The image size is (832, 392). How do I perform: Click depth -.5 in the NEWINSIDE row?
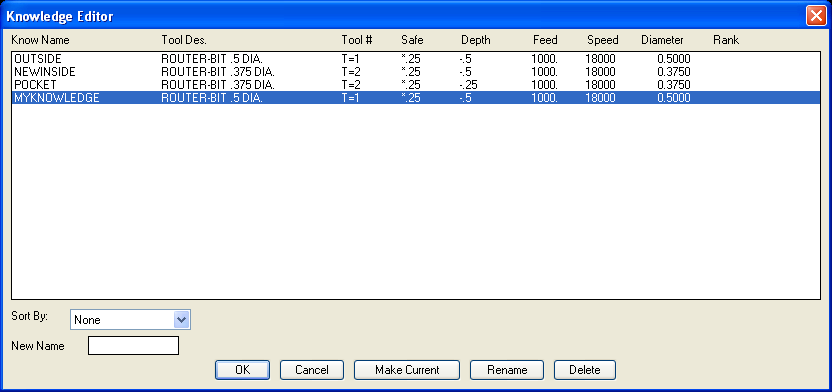tap(465, 72)
